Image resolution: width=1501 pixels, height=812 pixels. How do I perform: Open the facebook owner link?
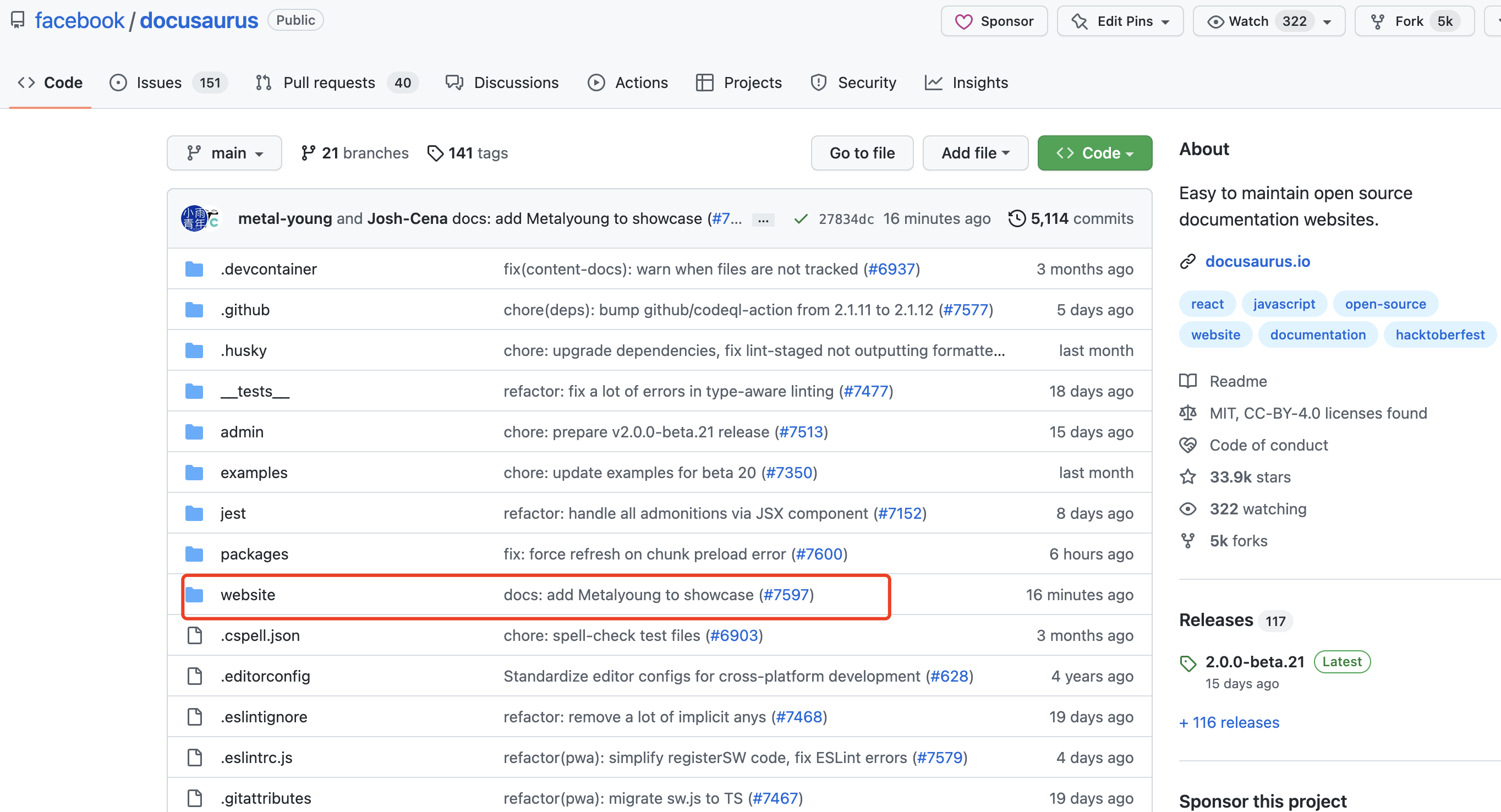coord(79,20)
